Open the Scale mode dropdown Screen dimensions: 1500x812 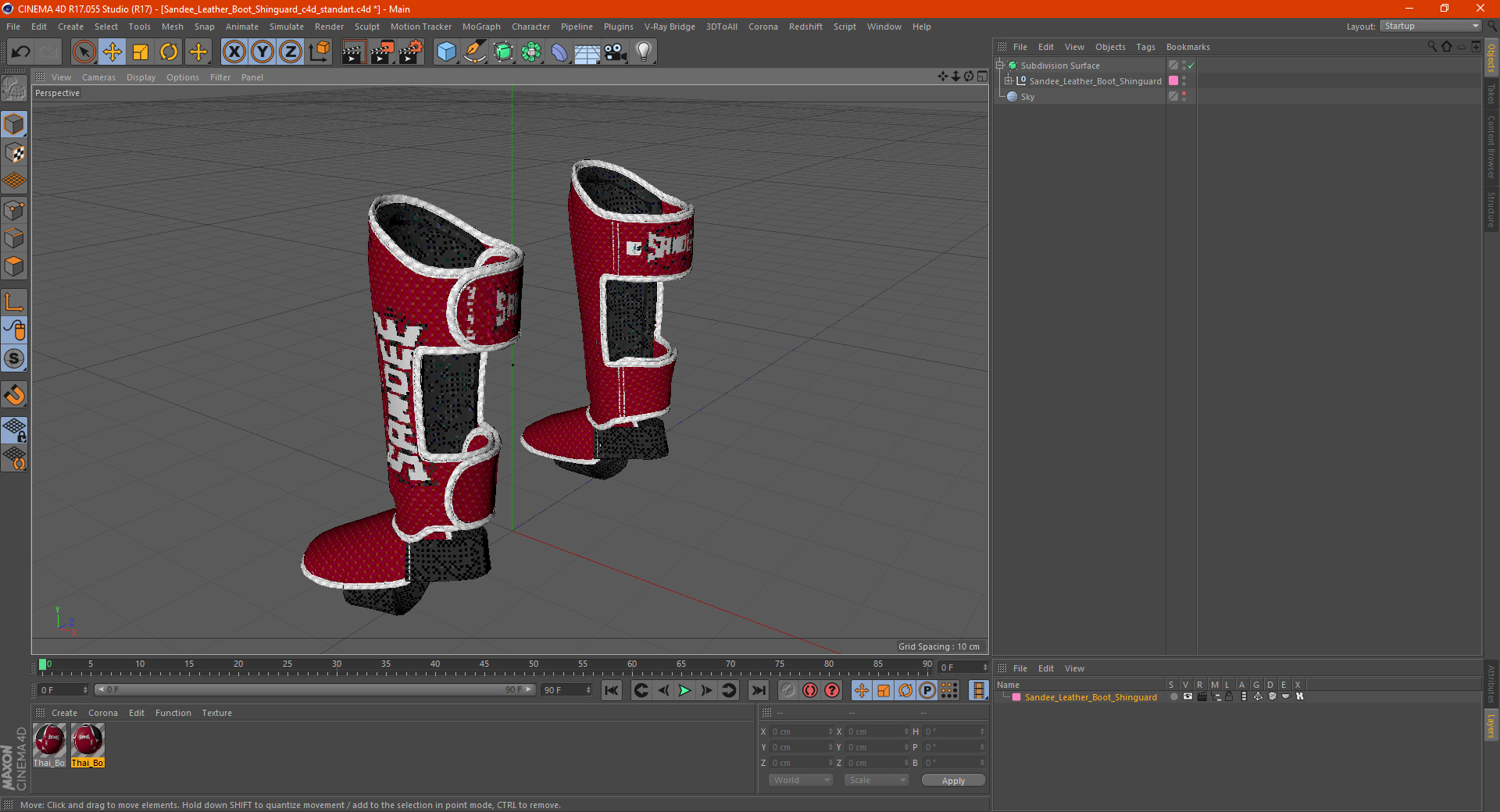[877, 780]
